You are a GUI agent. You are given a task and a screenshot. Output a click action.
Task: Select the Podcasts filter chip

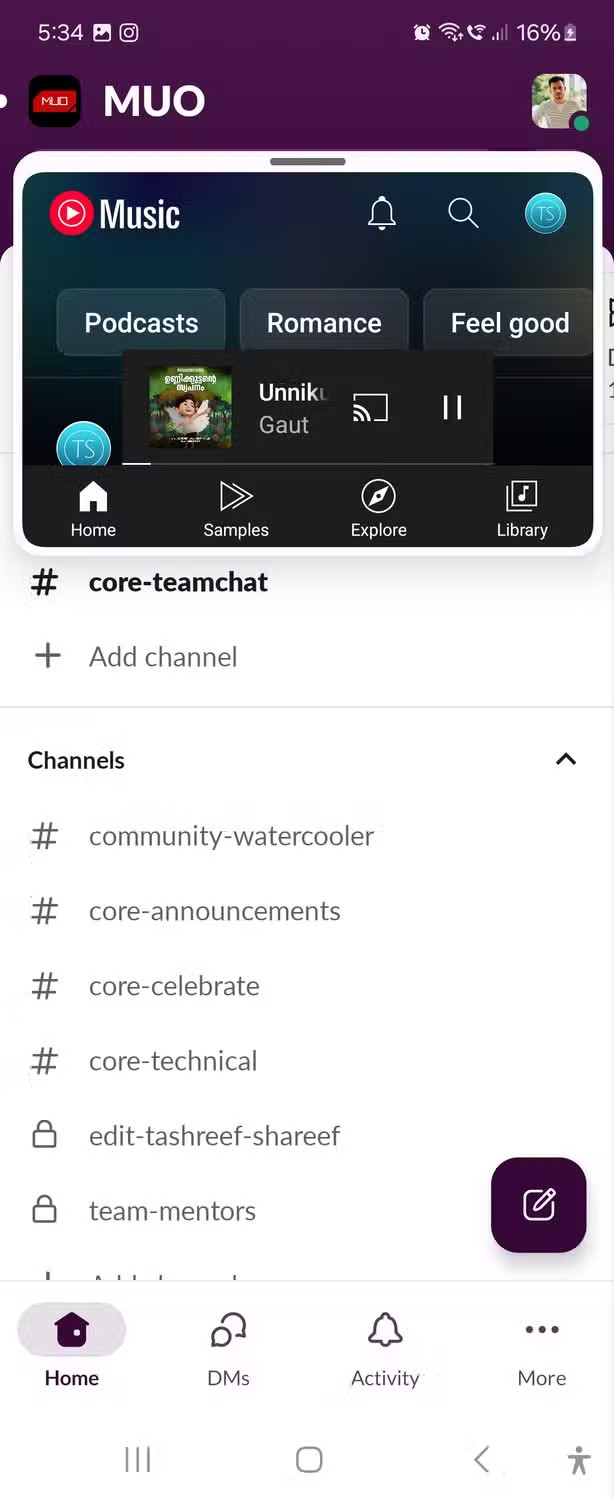141,323
